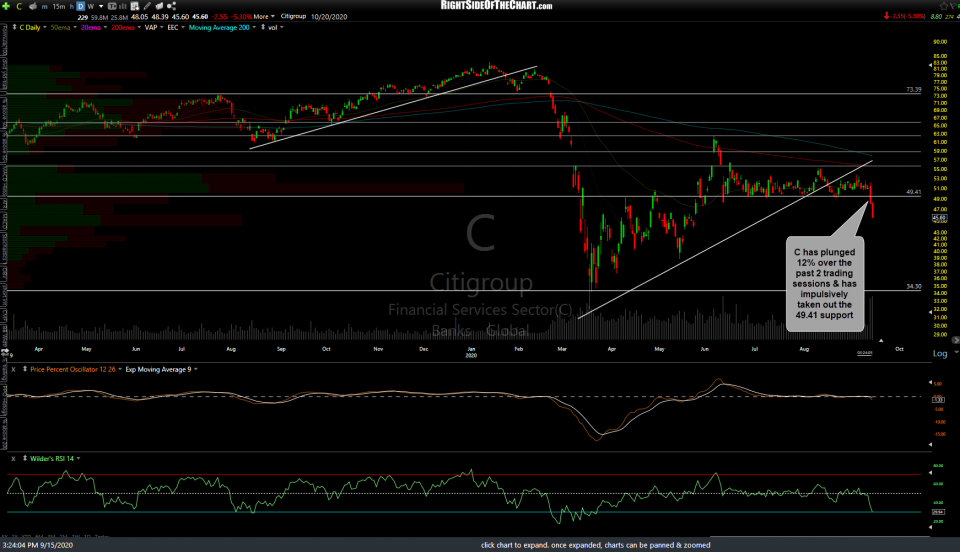
Task: Toggle the Log scale setting
Action: pos(940,353)
